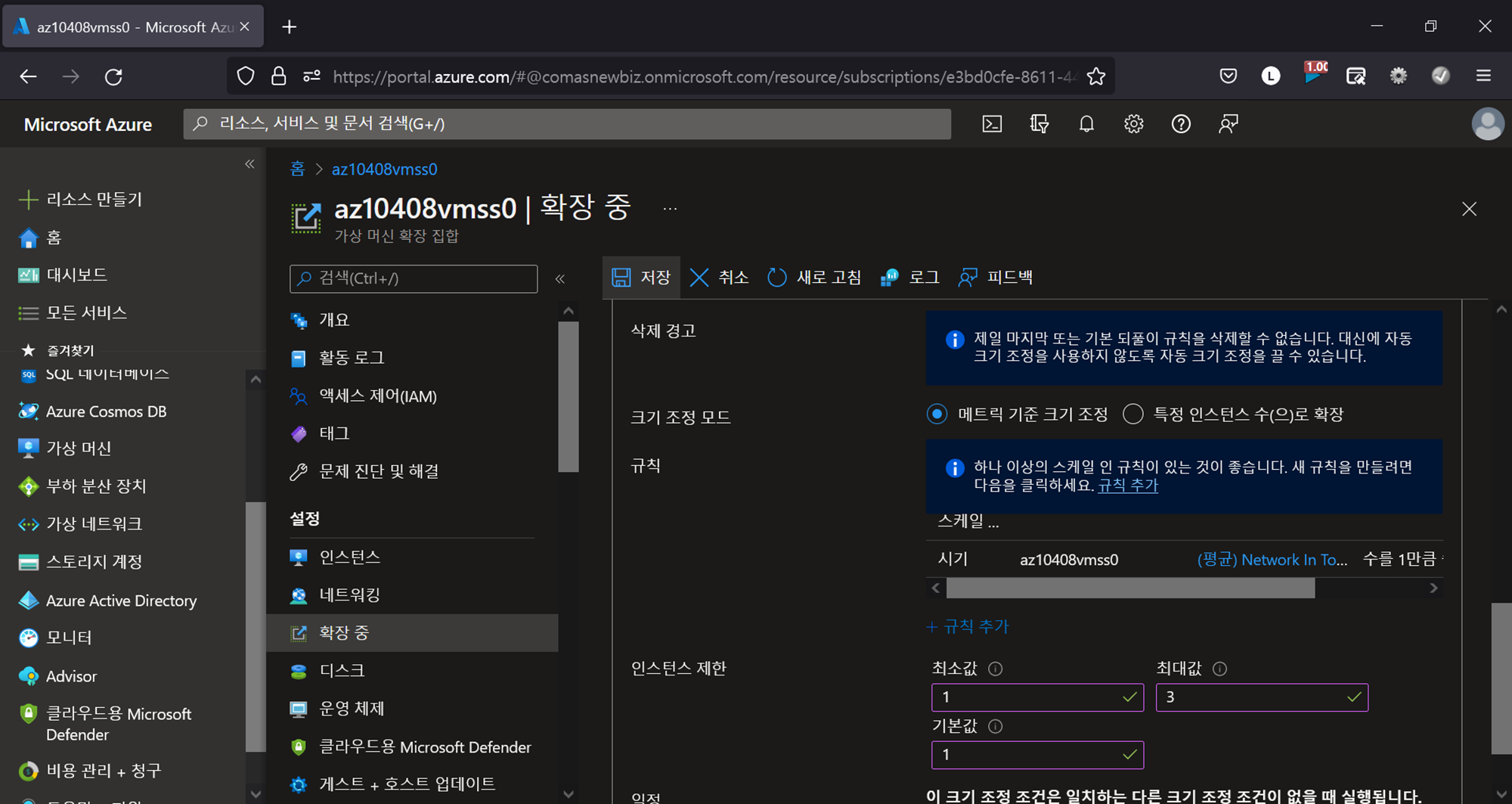Viewport: 1512px width, 804px height.
Task: Click info icon next to 최대값
Action: (x=1219, y=669)
